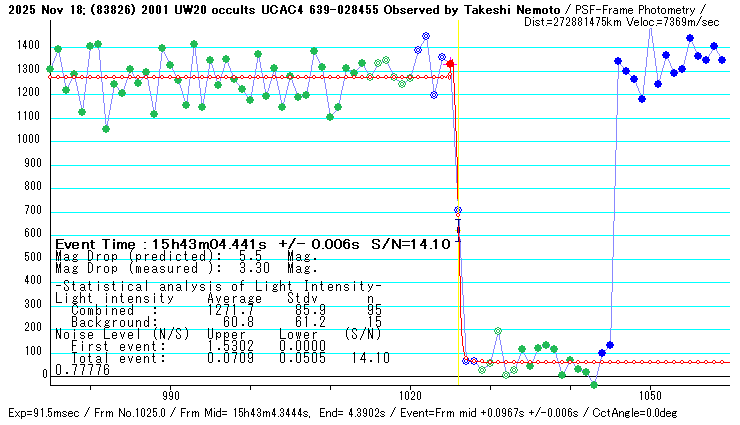
Task: Select the hollow green circle near 200 after the drop
Action: click(498, 331)
